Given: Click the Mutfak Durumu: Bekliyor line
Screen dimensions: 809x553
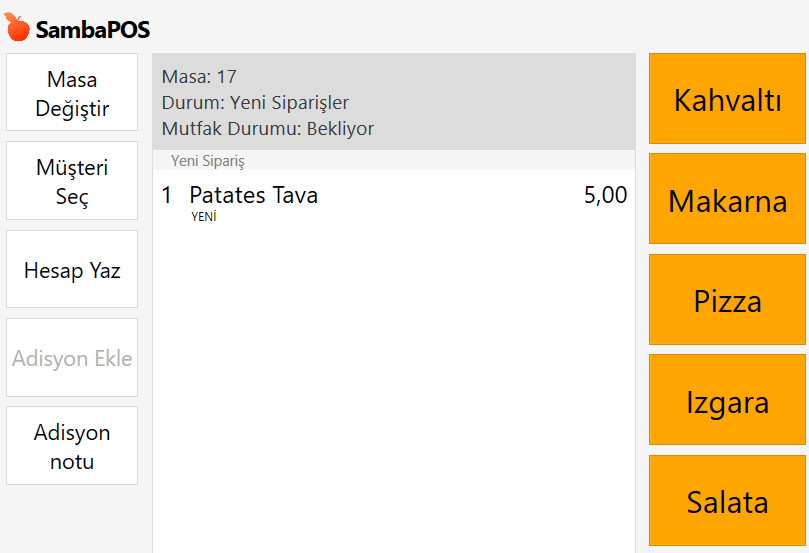Looking at the screenshot, I should point(267,129).
